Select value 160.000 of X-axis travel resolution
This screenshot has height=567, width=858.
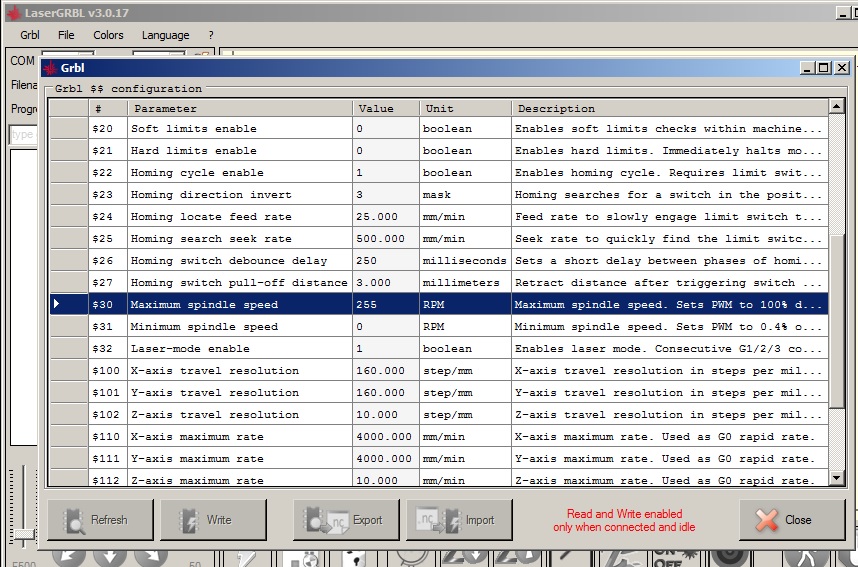(386, 371)
